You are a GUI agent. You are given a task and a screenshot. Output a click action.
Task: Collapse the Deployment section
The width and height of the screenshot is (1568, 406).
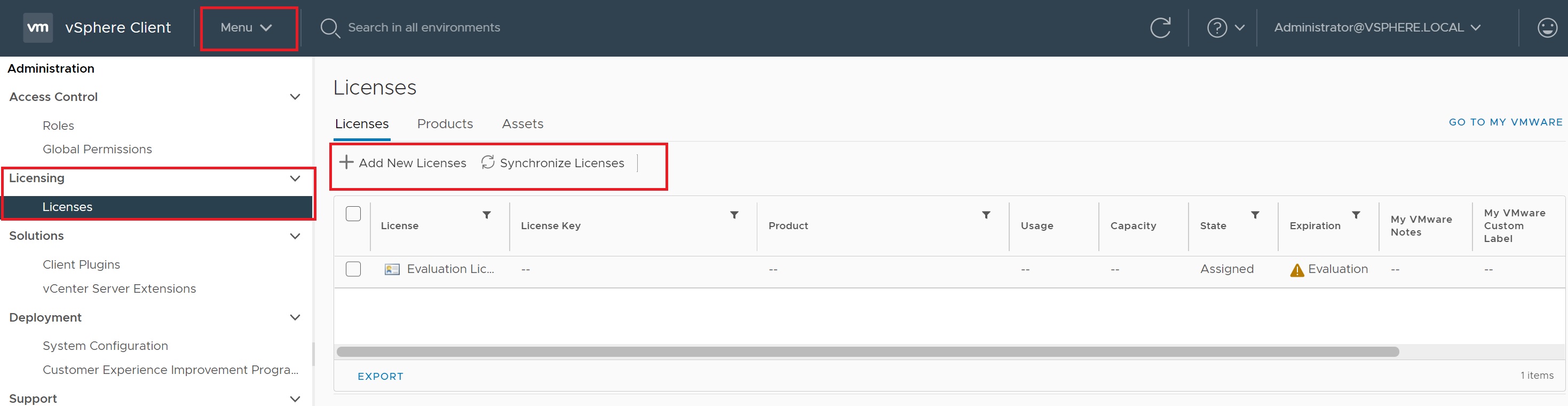point(295,318)
